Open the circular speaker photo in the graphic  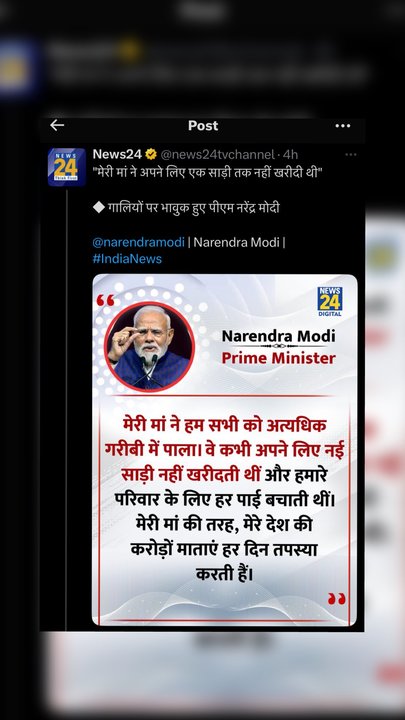coord(149,347)
